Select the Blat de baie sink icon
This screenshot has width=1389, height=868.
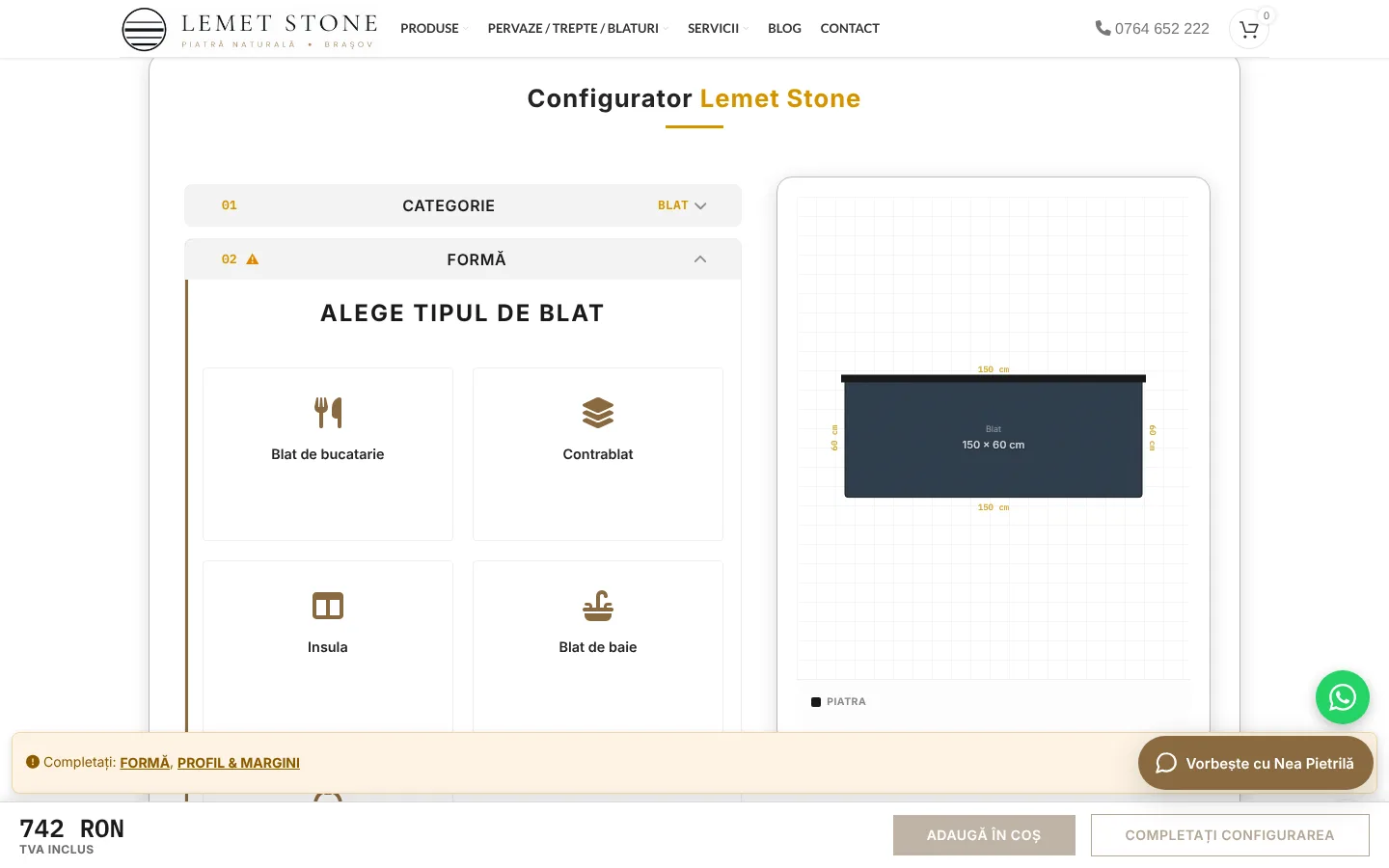598,606
